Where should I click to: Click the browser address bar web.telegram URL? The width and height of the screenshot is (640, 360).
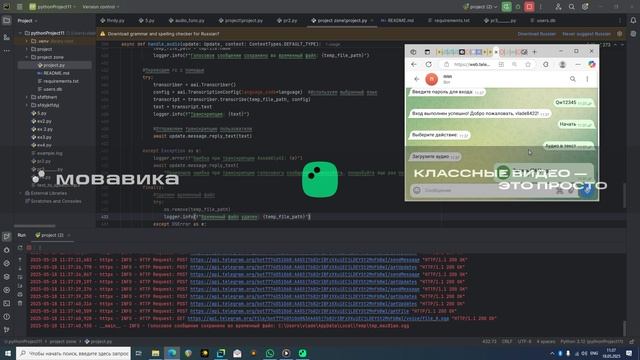472,64
